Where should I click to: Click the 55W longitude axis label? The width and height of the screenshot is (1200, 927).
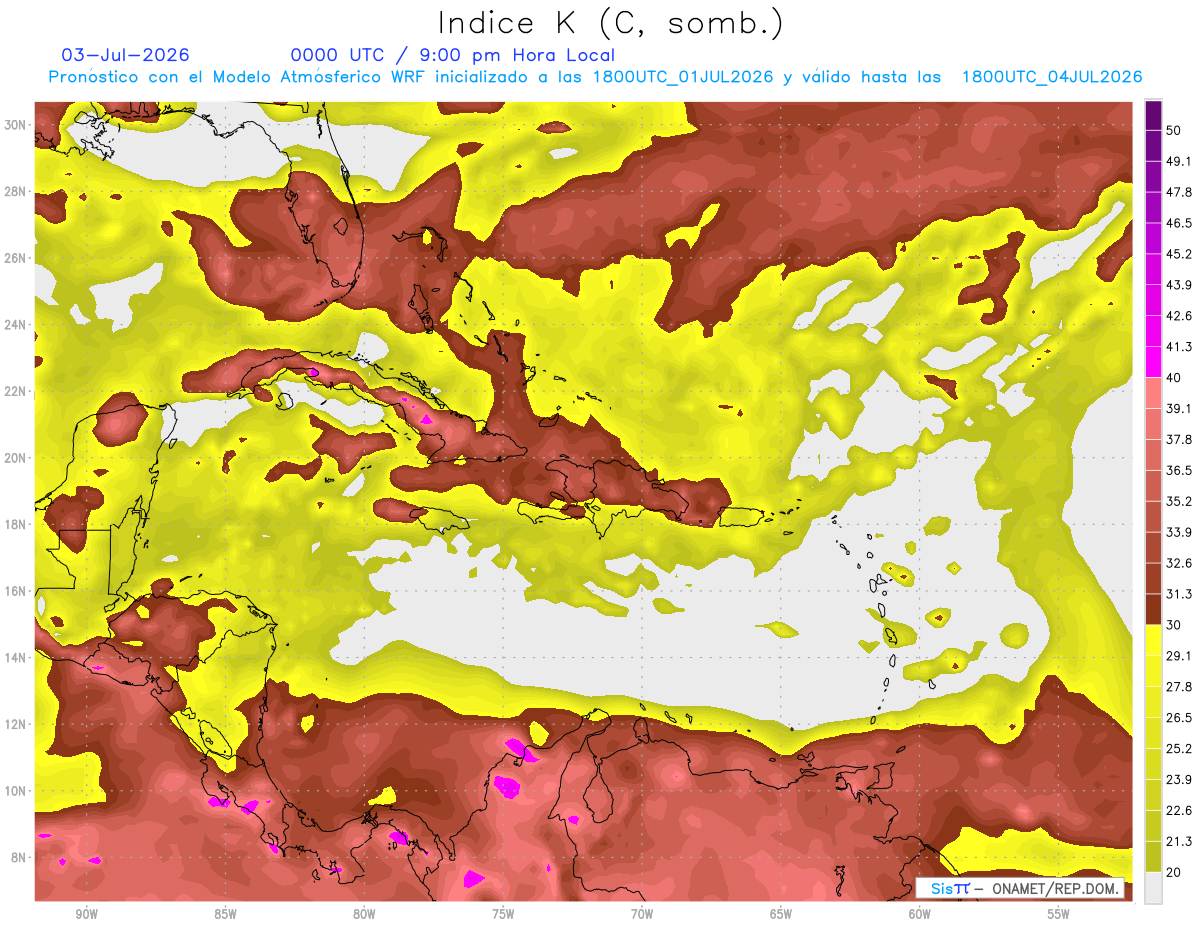pyautogui.click(x=1059, y=914)
